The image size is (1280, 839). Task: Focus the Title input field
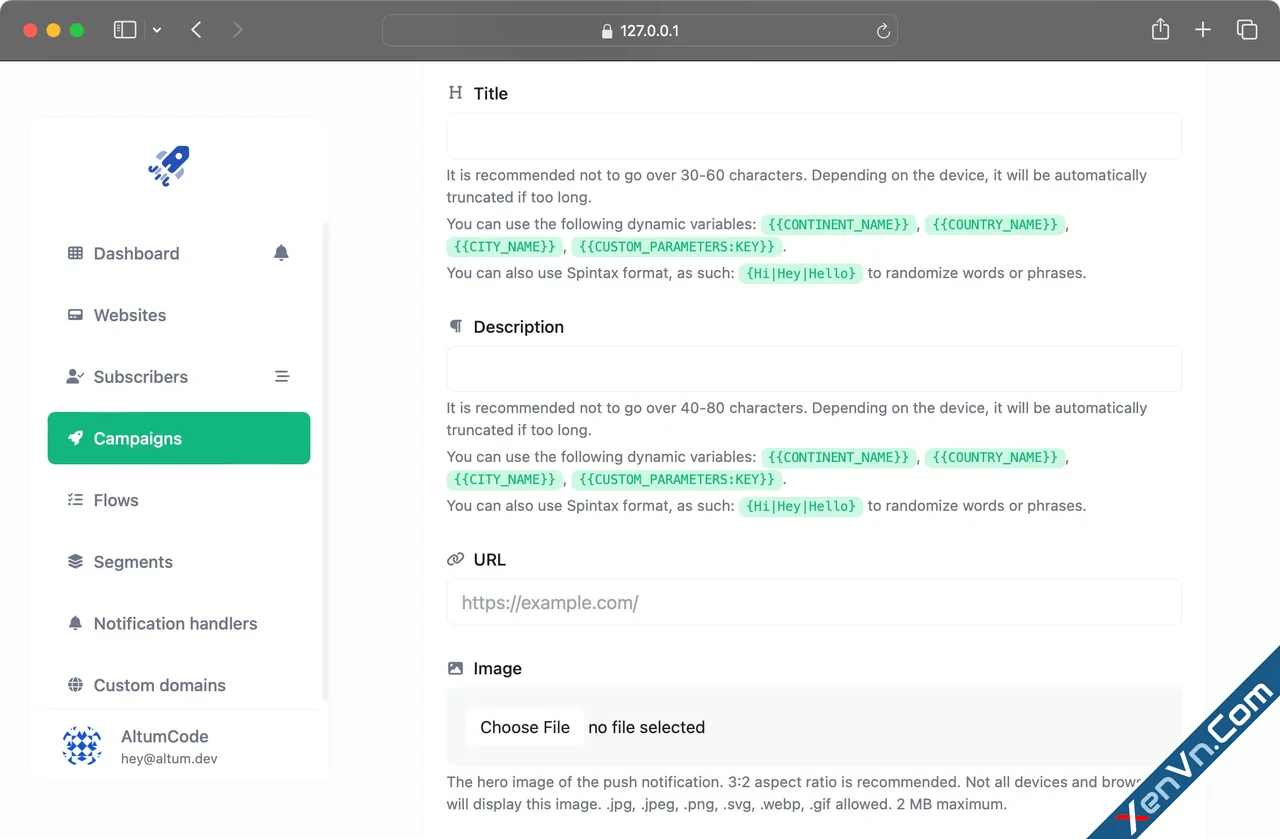pyautogui.click(x=814, y=136)
